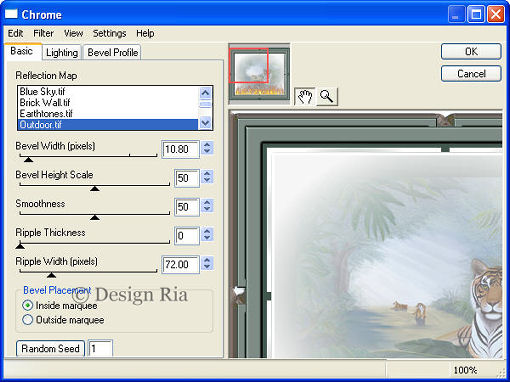The image size is (510, 382).
Task: Increase Ripple Thickness spinner arrow
Action: (207, 232)
